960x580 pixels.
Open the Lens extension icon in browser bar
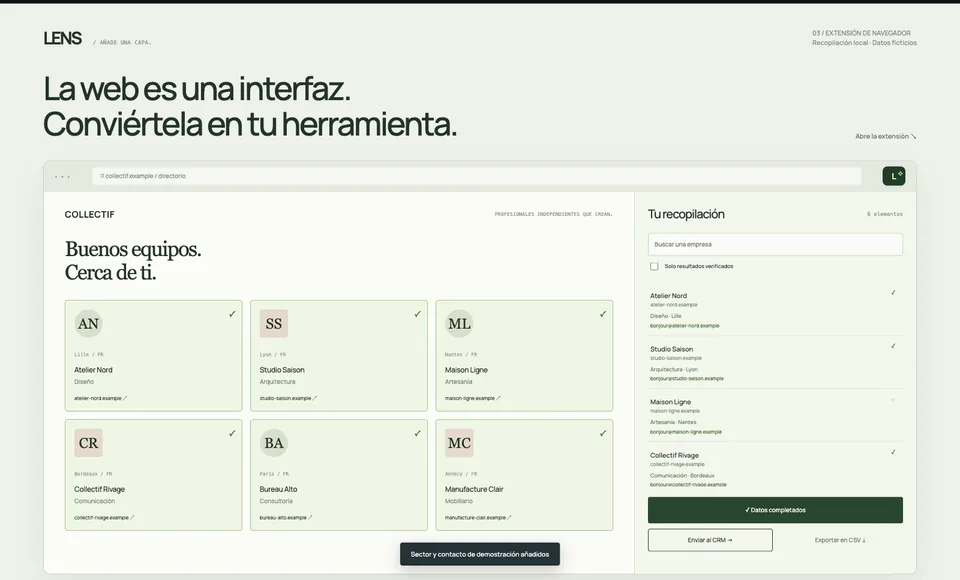tap(893, 176)
